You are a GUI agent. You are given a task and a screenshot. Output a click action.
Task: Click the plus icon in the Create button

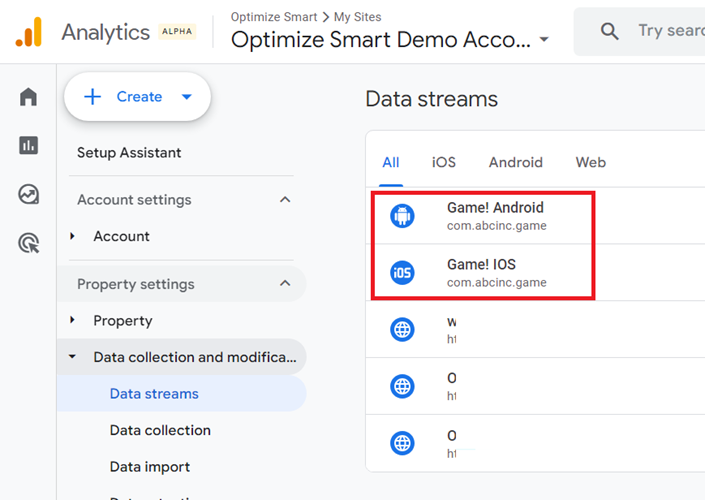click(93, 97)
